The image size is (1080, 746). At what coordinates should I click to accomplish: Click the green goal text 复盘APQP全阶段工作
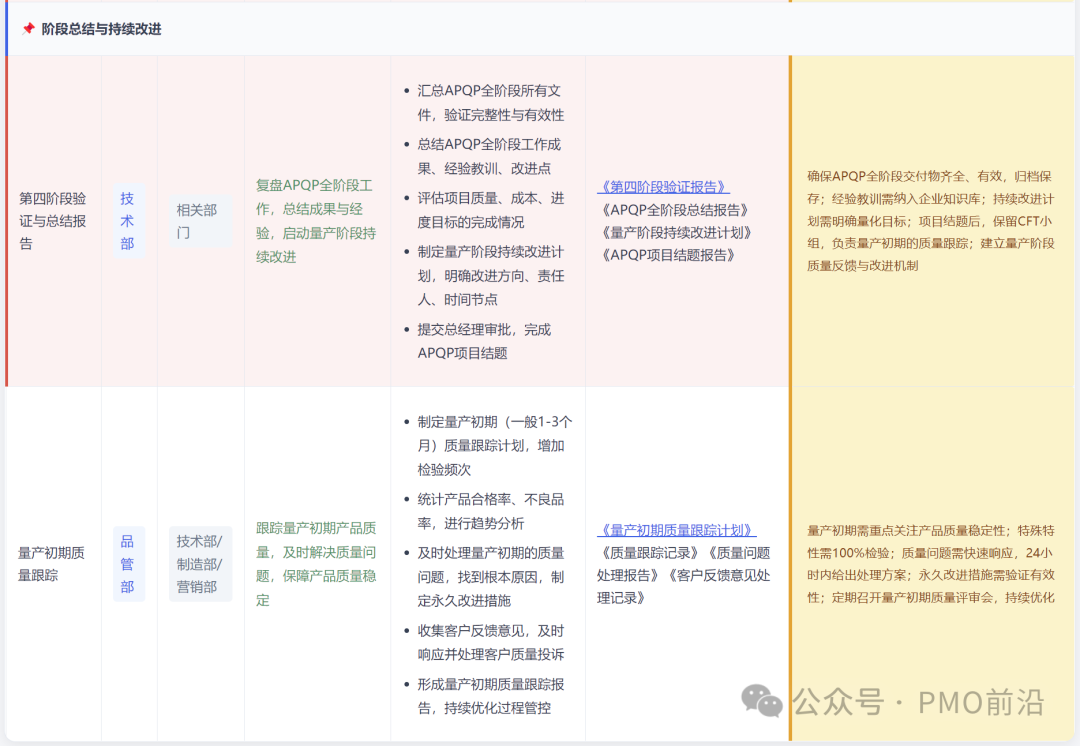[315, 187]
